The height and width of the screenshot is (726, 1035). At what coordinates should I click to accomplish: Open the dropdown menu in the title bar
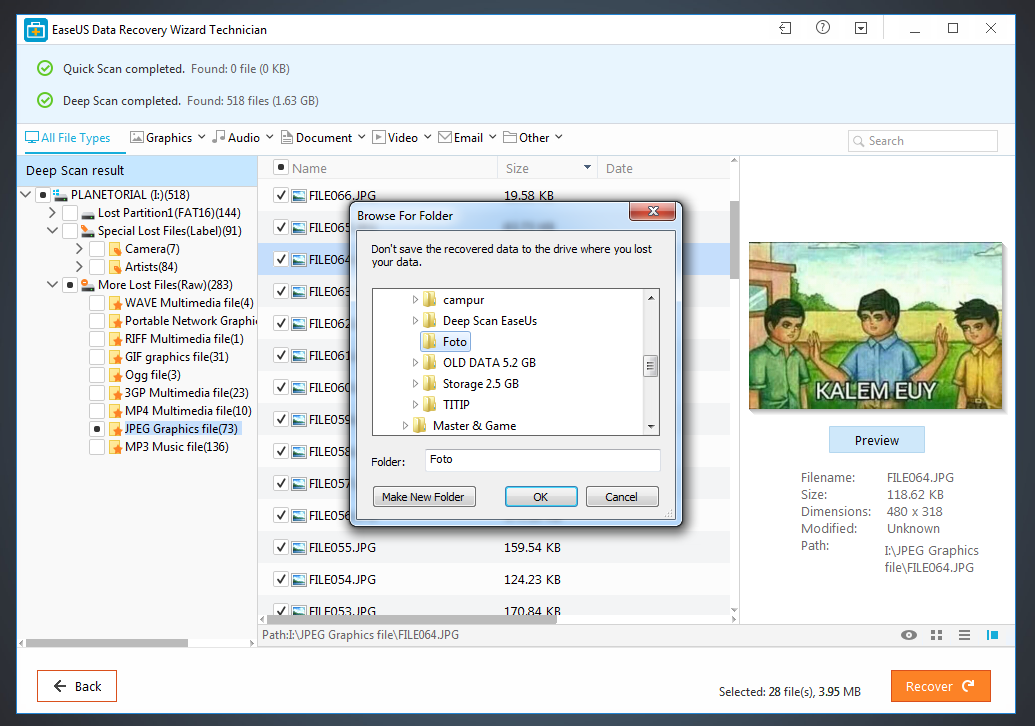coord(860,28)
